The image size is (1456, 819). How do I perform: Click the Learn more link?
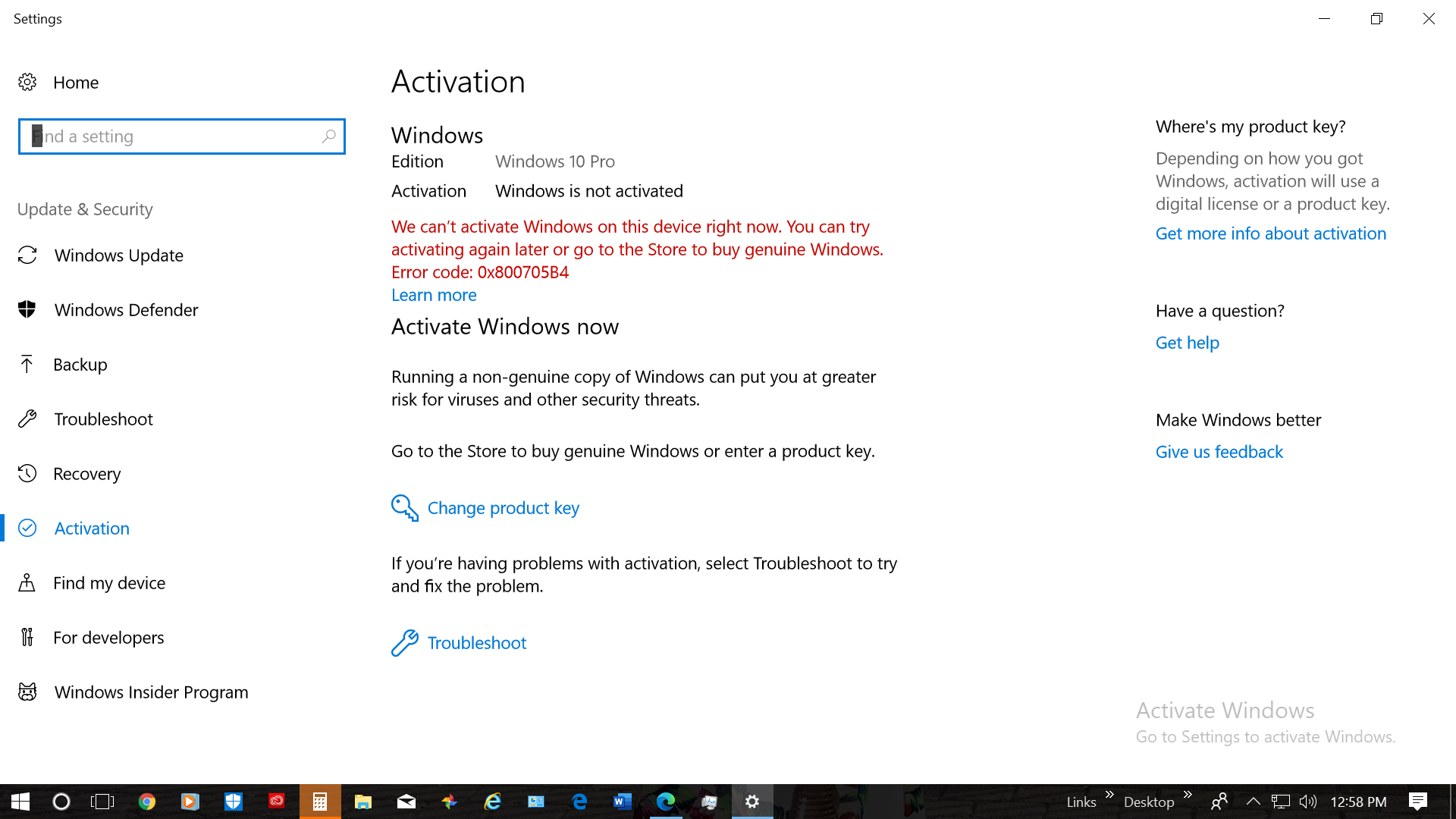tap(434, 295)
